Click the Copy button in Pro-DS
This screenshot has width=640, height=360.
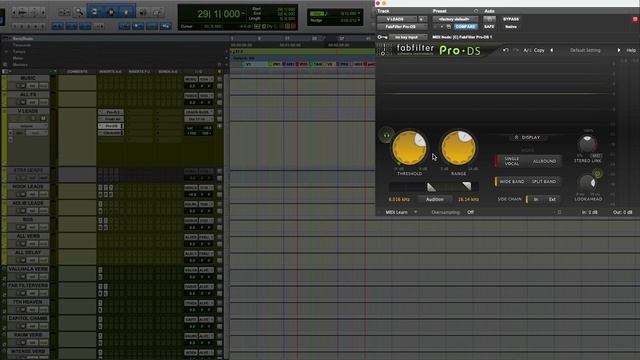(539, 50)
